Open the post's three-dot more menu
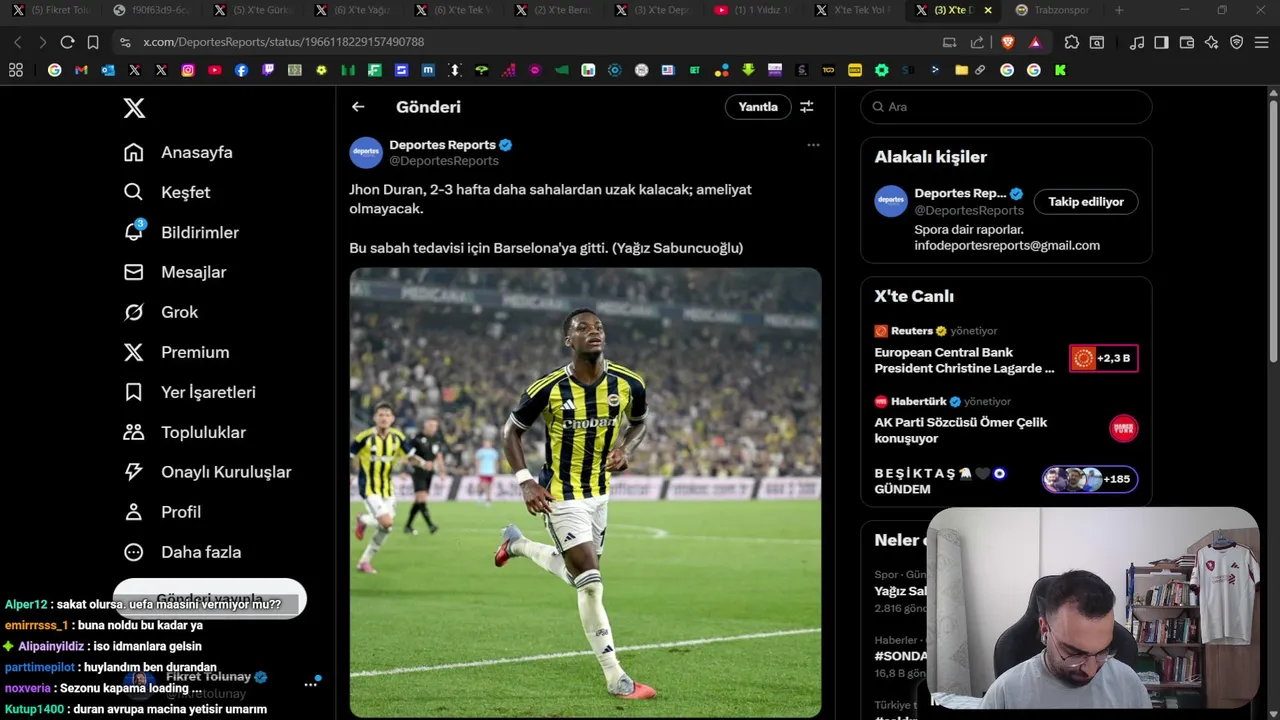The image size is (1280, 720). (x=813, y=145)
